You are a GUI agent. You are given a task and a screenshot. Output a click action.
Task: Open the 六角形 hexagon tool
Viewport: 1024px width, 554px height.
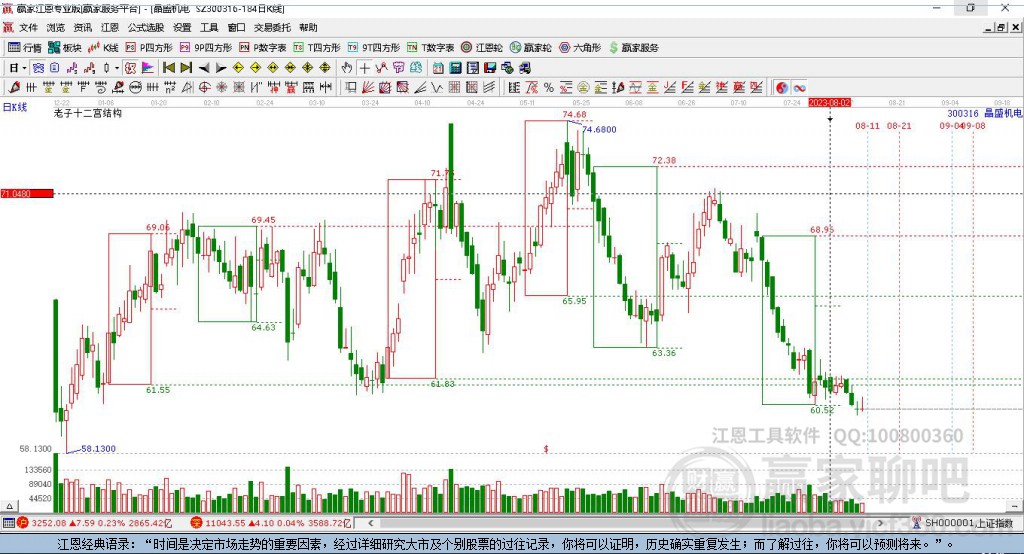point(580,48)
